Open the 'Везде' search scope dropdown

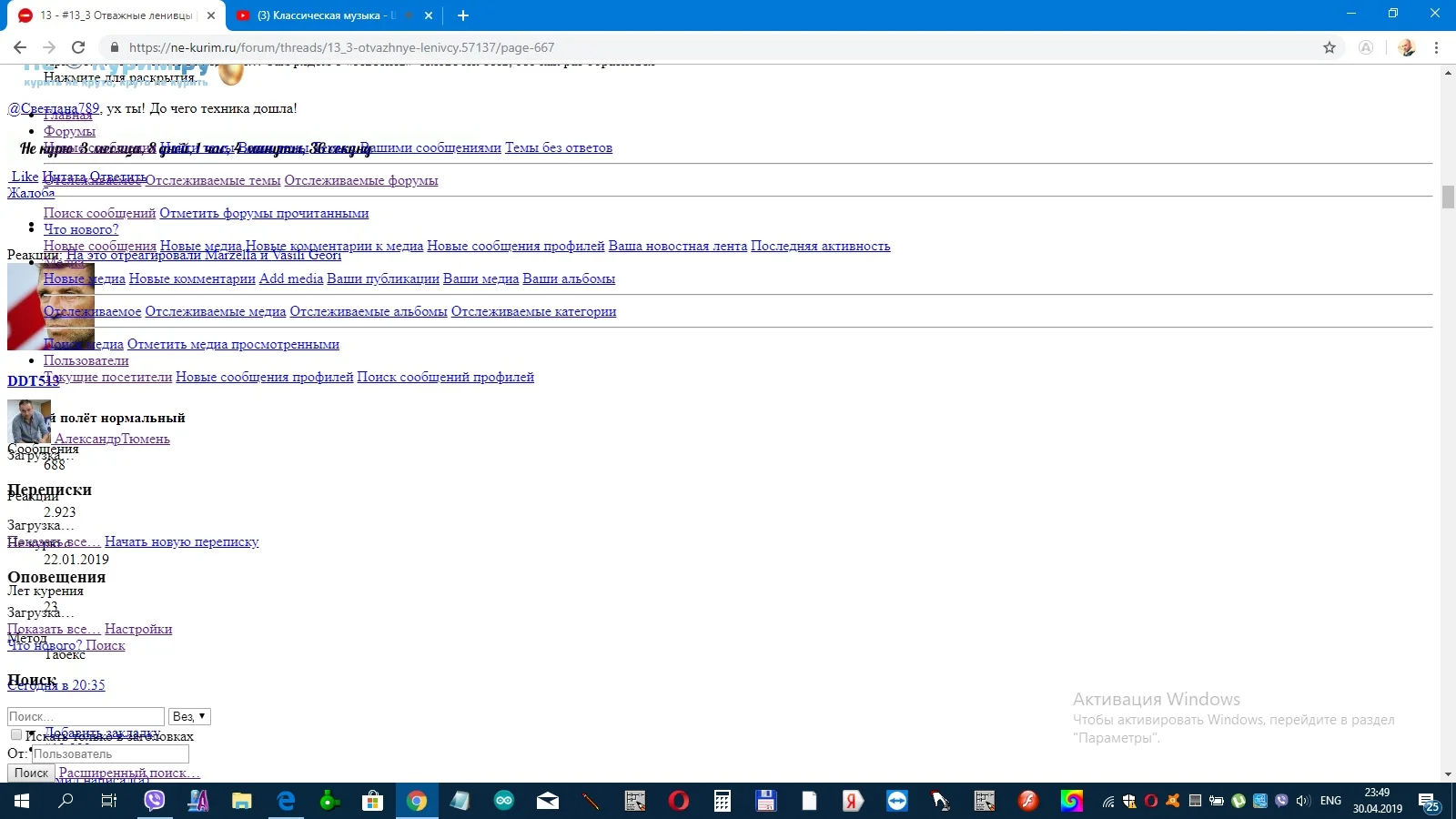pyautogui.click(x=188, y=716)
